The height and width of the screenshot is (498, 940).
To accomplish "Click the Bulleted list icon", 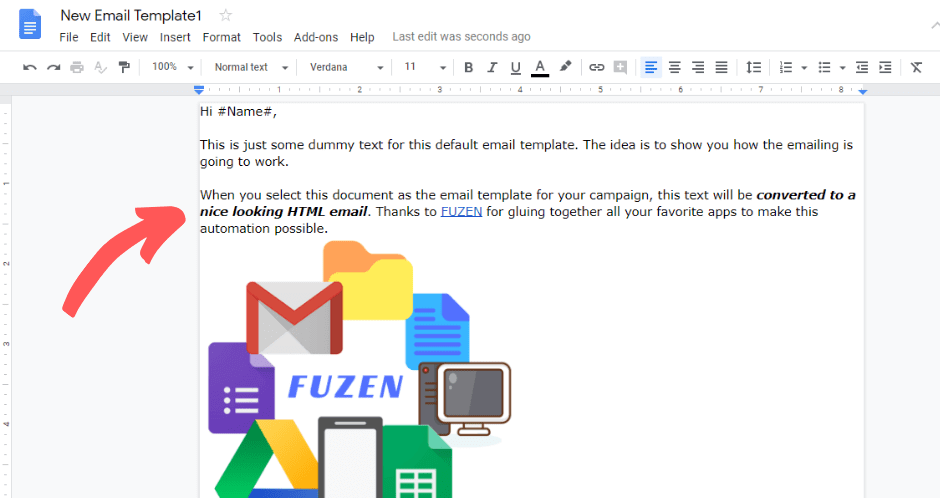I will pyautogui.click(x=825, y=67).
